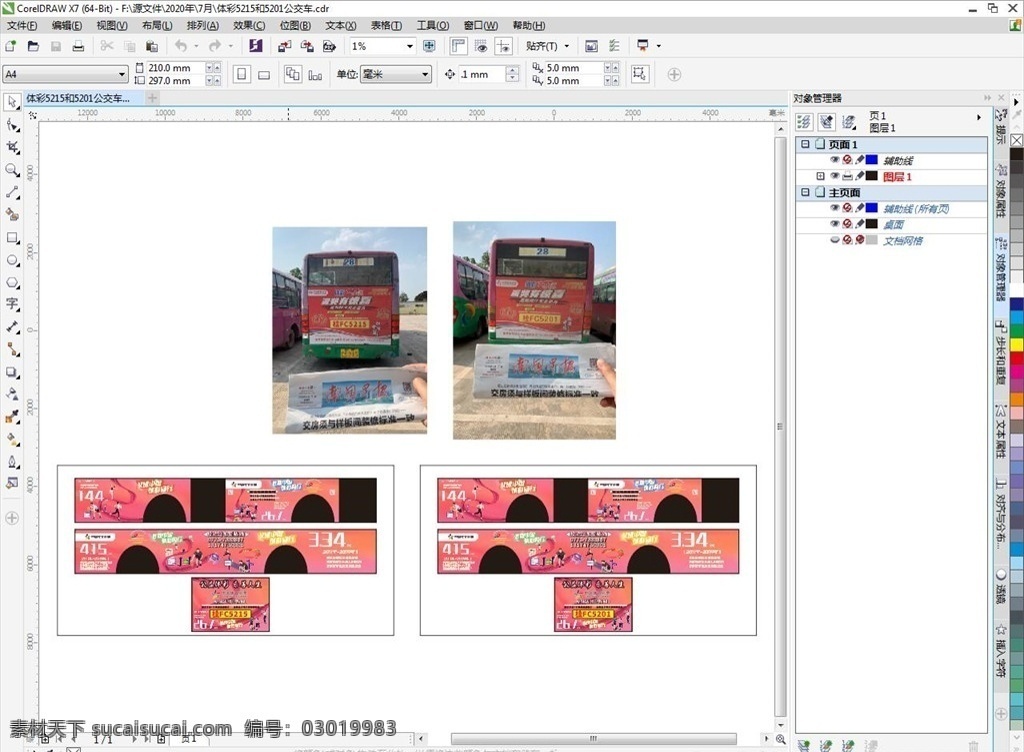Click the left bus photo numbered 5215
Viewport: 1024px width, 752px height.
(x=349, y=330)
